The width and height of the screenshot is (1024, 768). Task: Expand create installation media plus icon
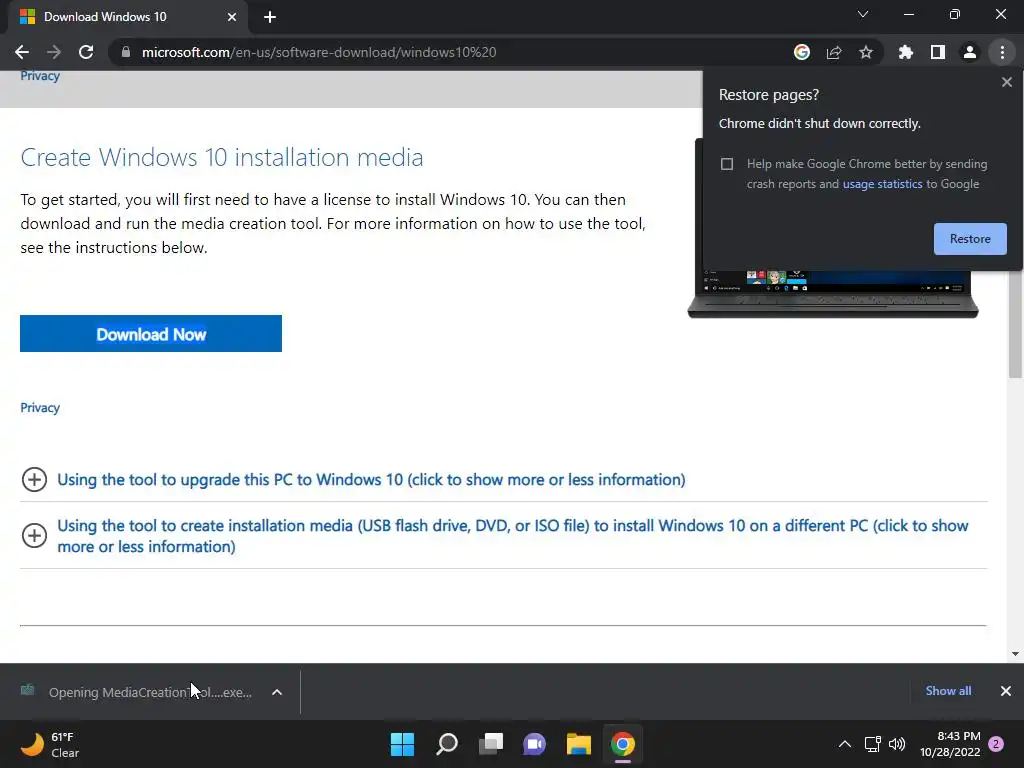pyautogui.click(x=34, y=536)
